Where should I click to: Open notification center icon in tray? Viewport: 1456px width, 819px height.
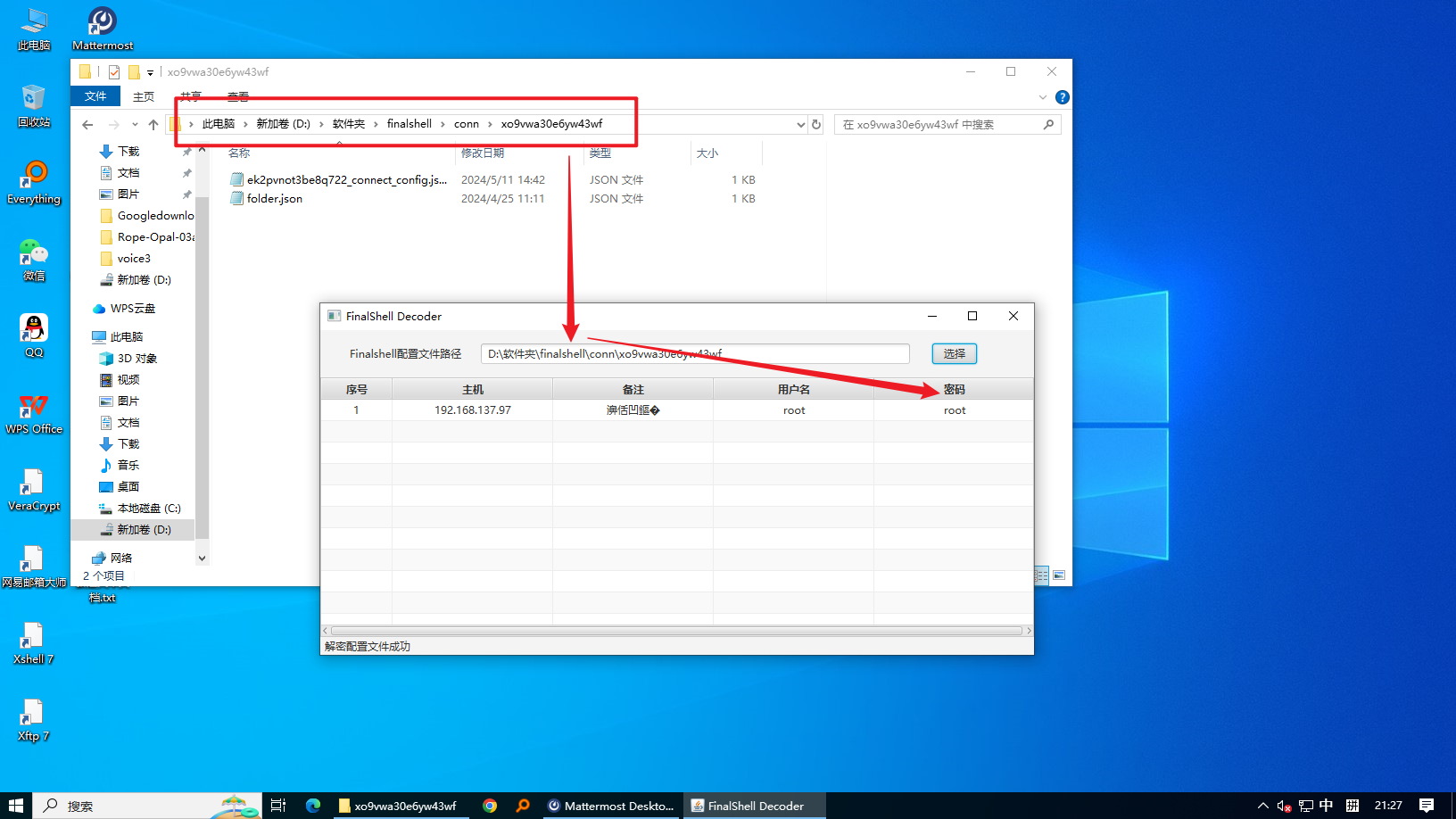click(x=1427, y=806)
